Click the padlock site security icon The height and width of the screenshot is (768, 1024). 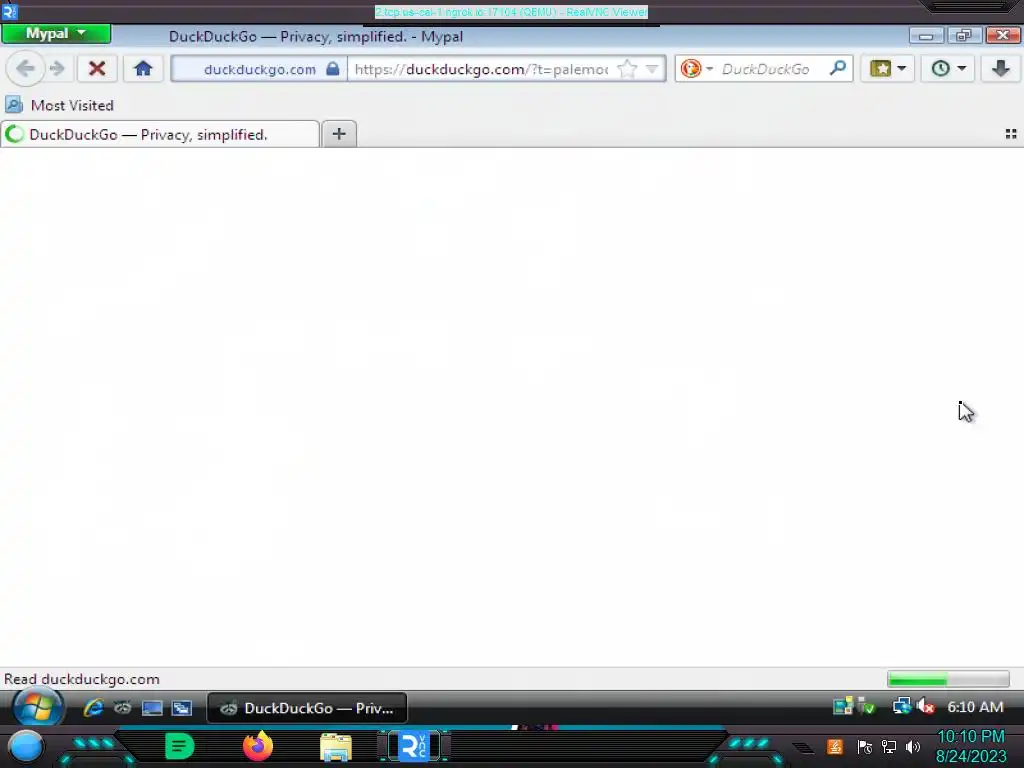[332, 69]
